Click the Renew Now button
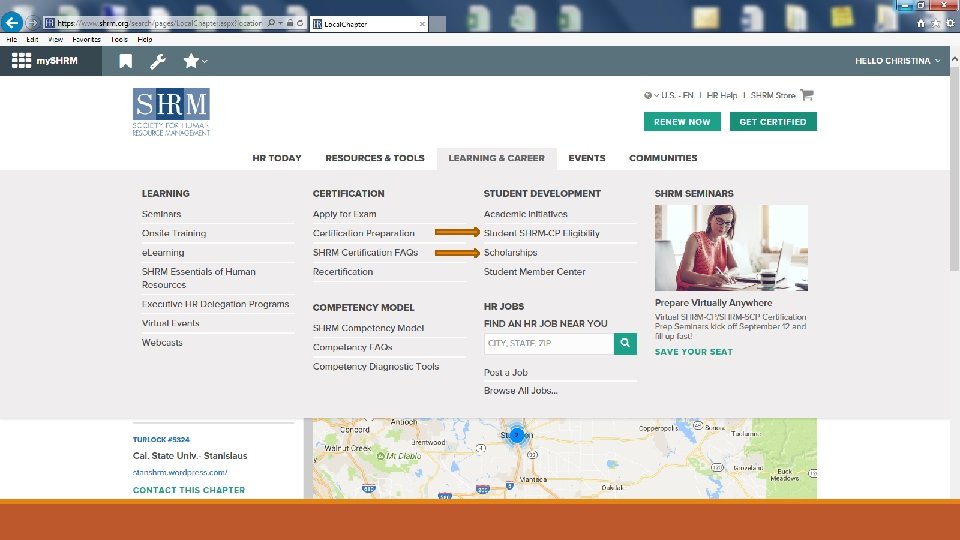This screenshot has width=960, height=540. click(x=682, y=122)
